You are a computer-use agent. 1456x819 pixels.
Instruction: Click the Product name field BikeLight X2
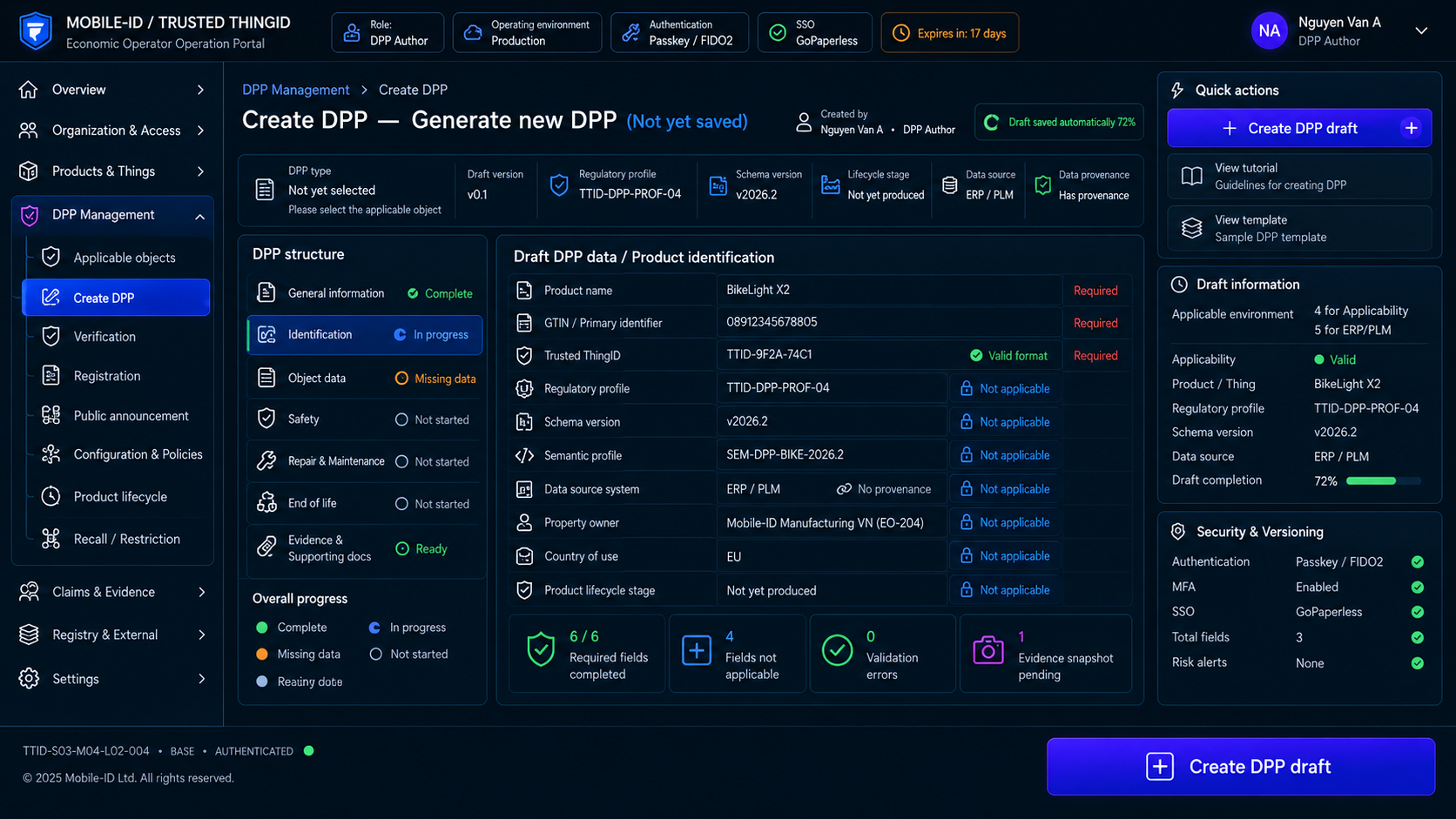tap(888, 290)
